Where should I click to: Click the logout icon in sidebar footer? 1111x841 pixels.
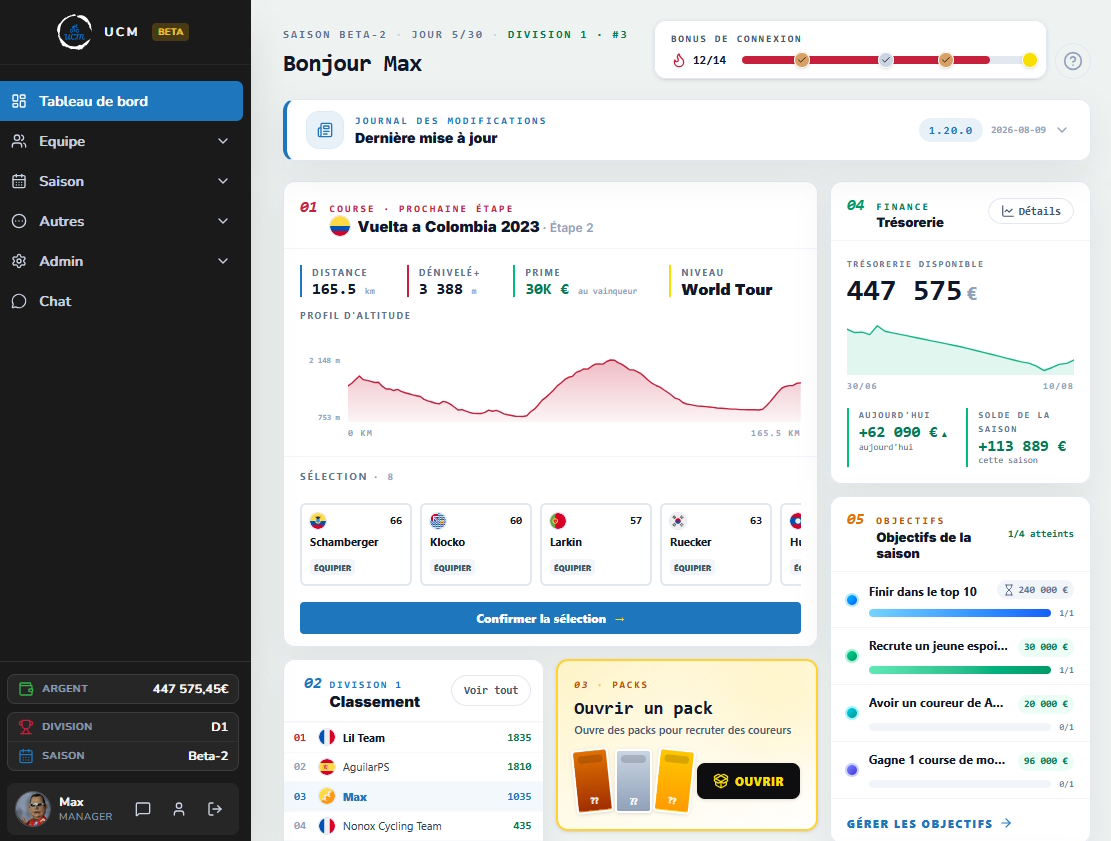tap(215, 809)
